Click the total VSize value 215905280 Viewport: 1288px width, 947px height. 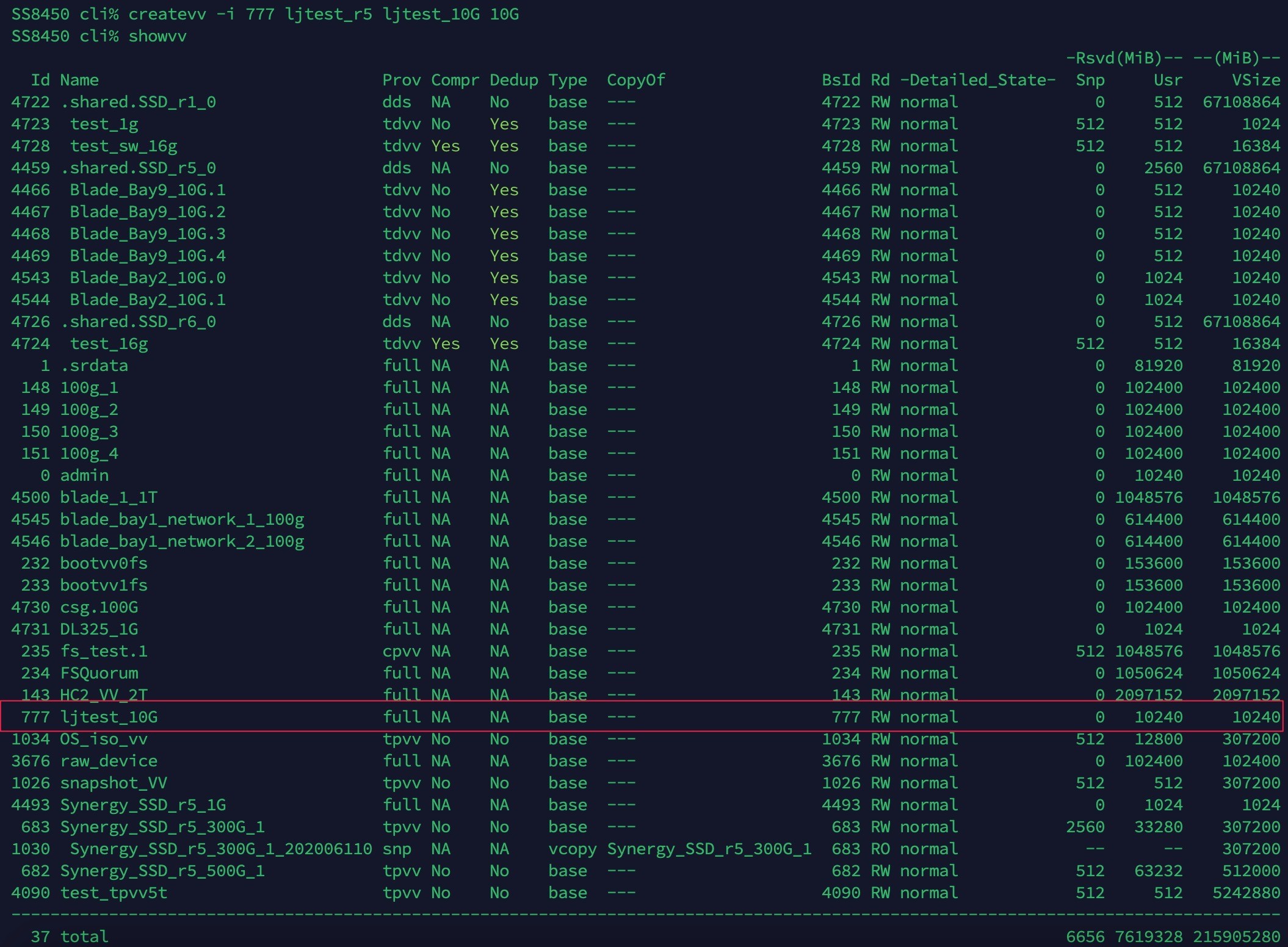(1236, 936)
